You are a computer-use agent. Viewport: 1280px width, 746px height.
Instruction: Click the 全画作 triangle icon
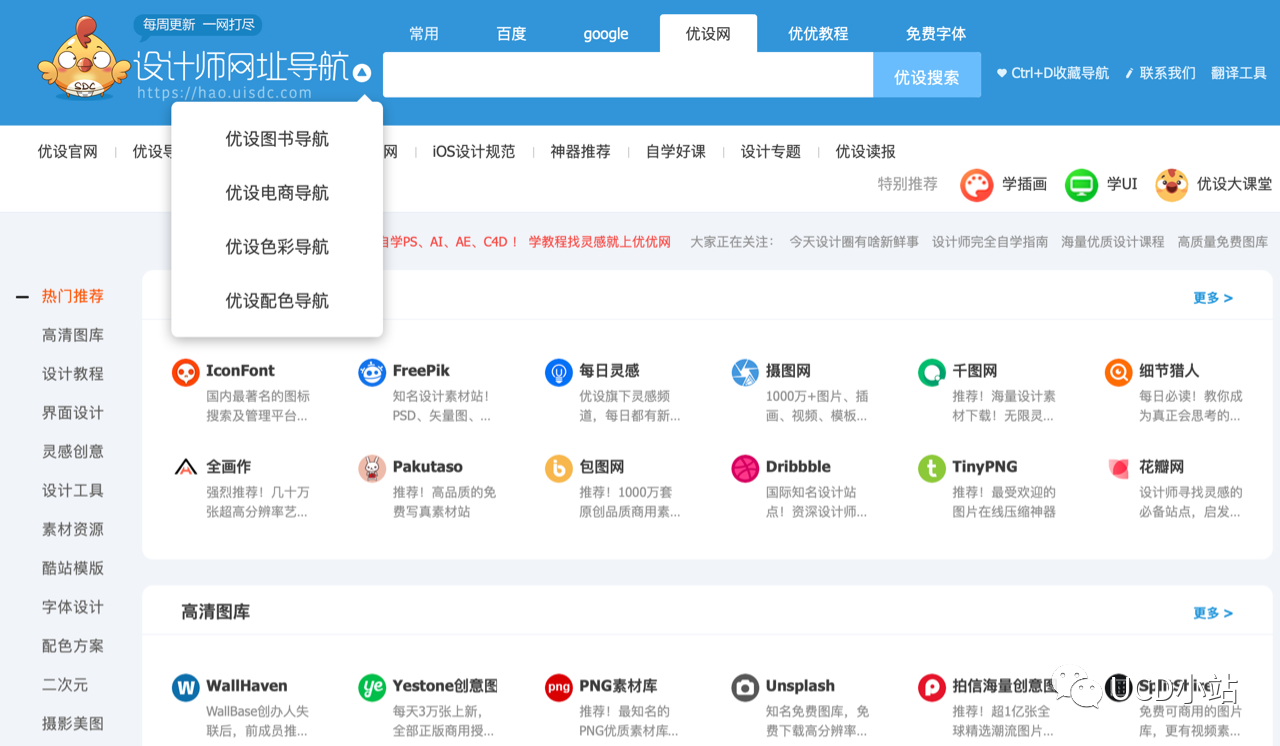pos(185,468)
